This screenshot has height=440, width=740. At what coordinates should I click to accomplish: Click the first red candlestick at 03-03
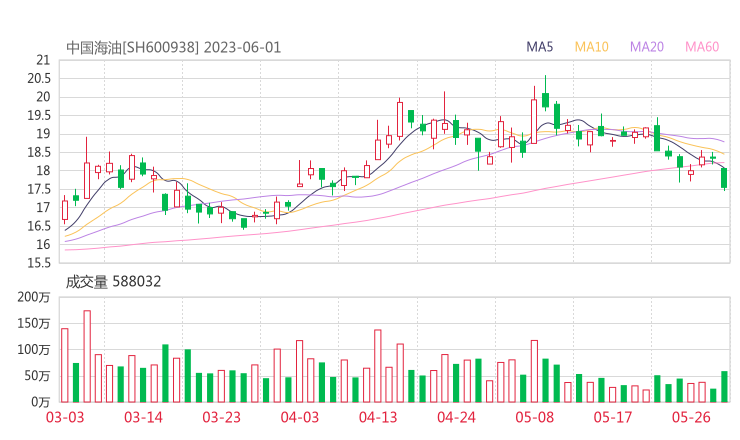65,210
